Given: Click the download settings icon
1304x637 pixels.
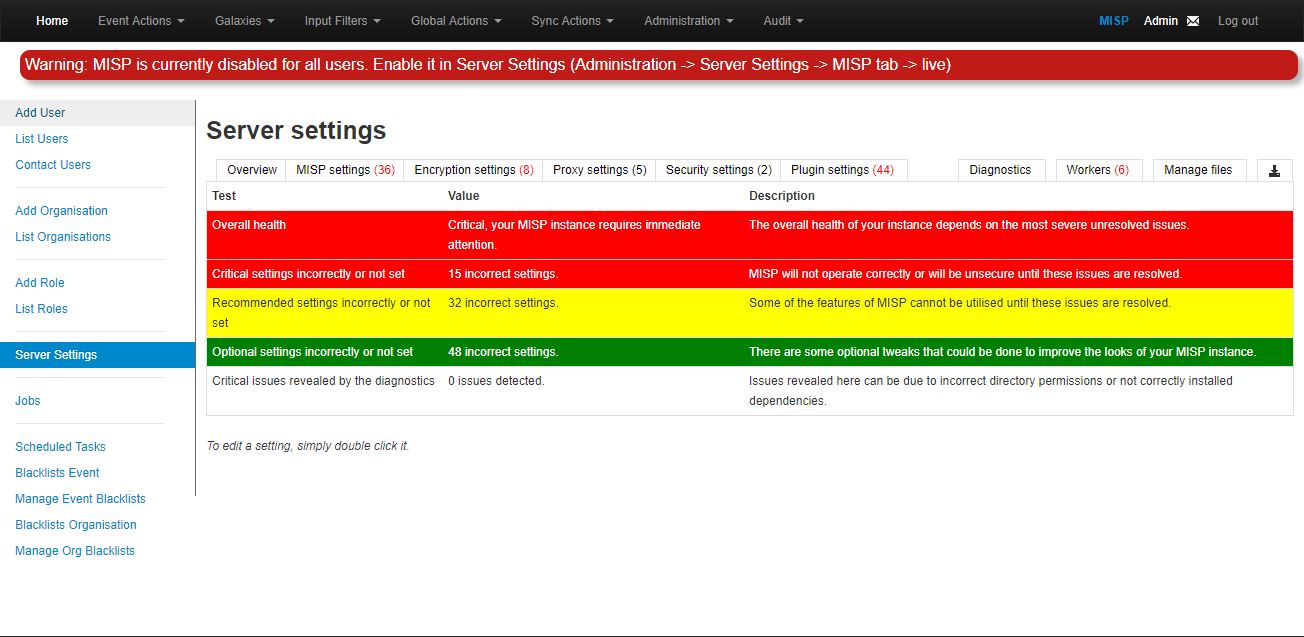Looking at the screenshot, I should click(x=1274, y=169).
